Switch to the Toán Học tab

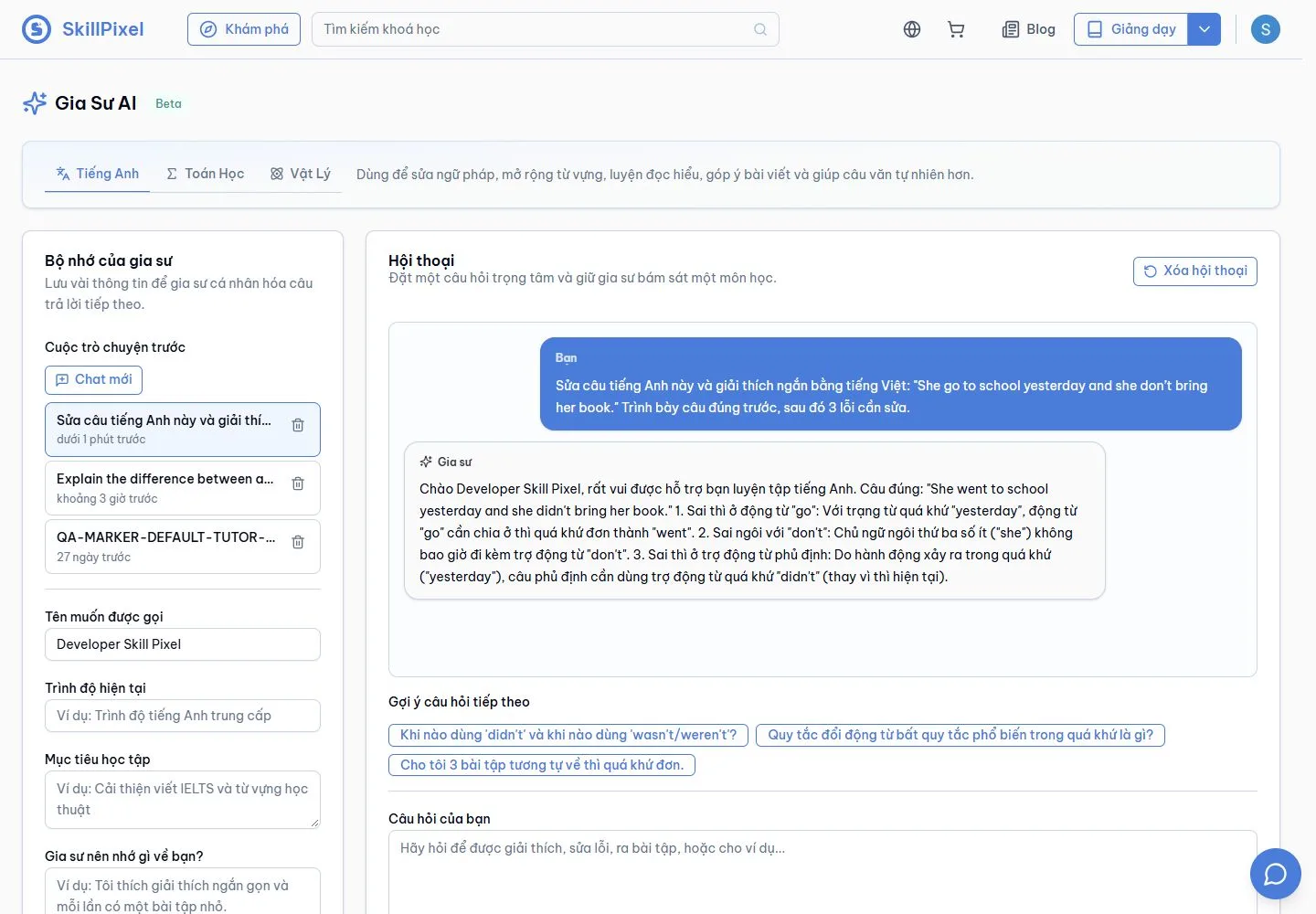[x=206, y=174]
